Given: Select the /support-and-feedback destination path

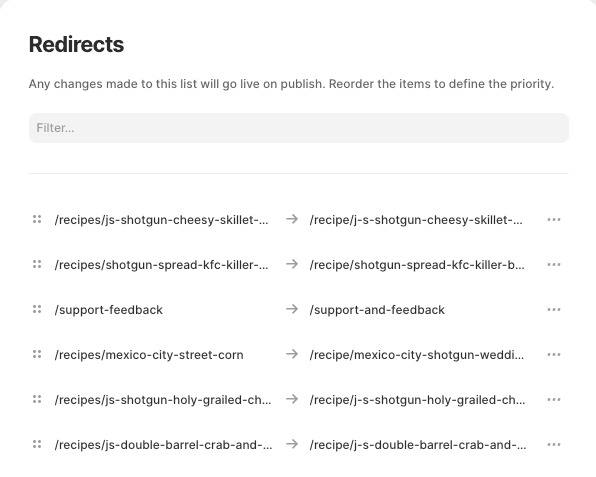Looking at the screenshot, I should [x=377, y=310].
